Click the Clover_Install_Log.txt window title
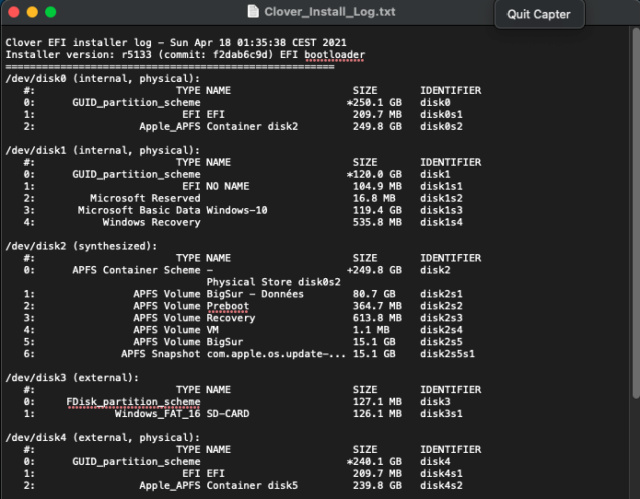640x499 pixels. click(x=329, y=11)
